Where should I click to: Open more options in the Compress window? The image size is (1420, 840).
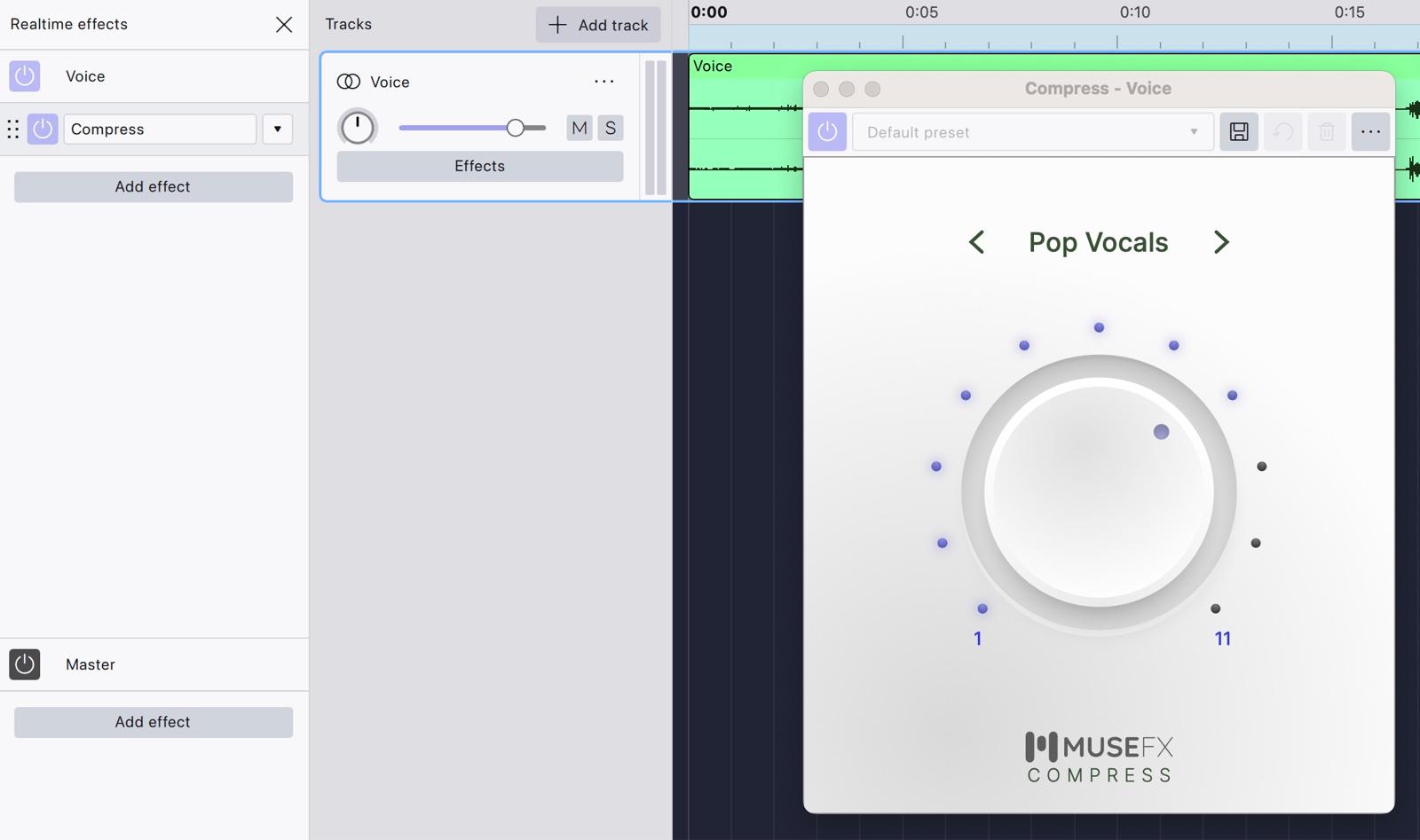click(1371, 132)
